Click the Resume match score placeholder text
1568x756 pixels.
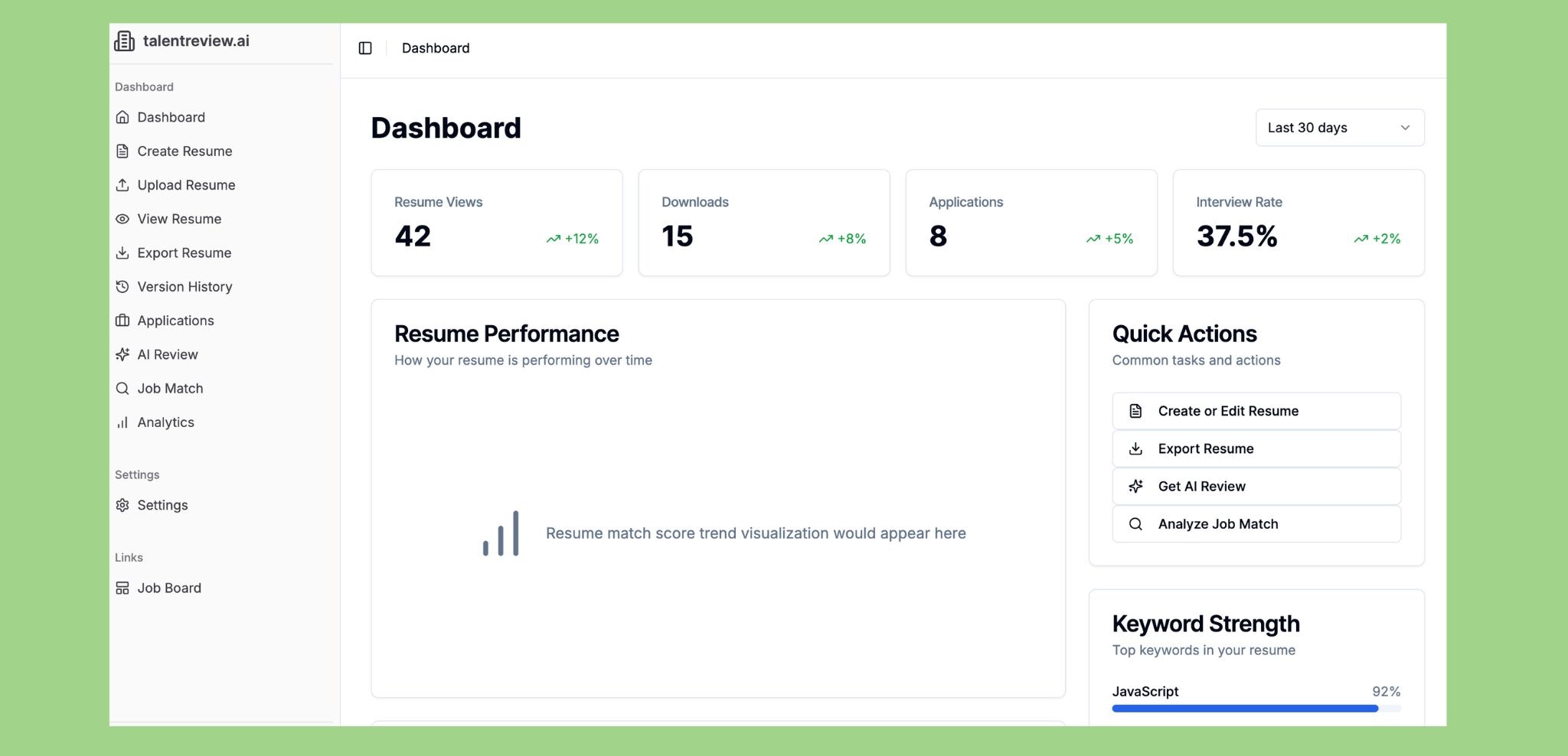(x=756, y=533)
